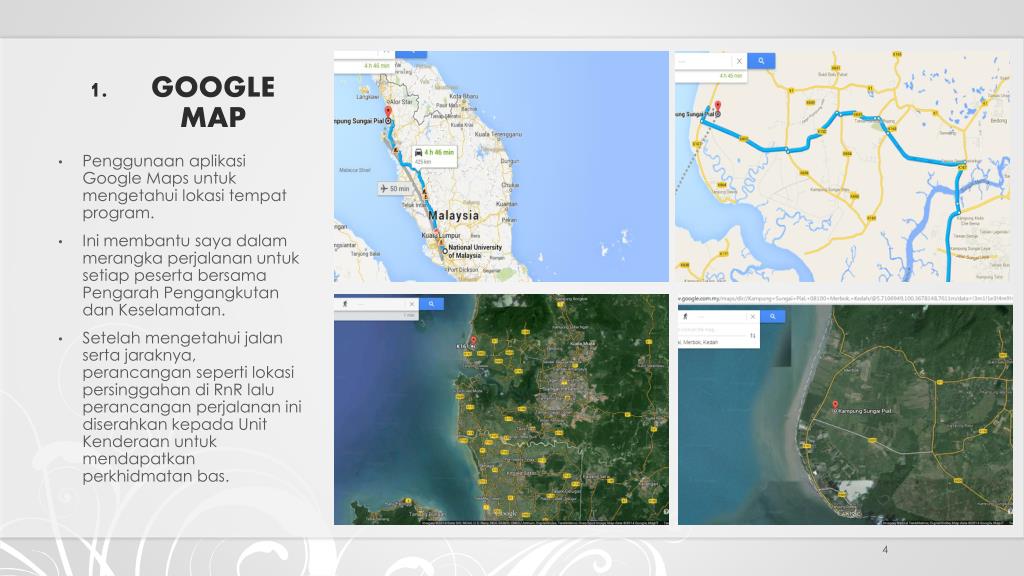This screenshot has height=576, width=1024.
Task: Click the slide page number 4
Action: (885, 550)
